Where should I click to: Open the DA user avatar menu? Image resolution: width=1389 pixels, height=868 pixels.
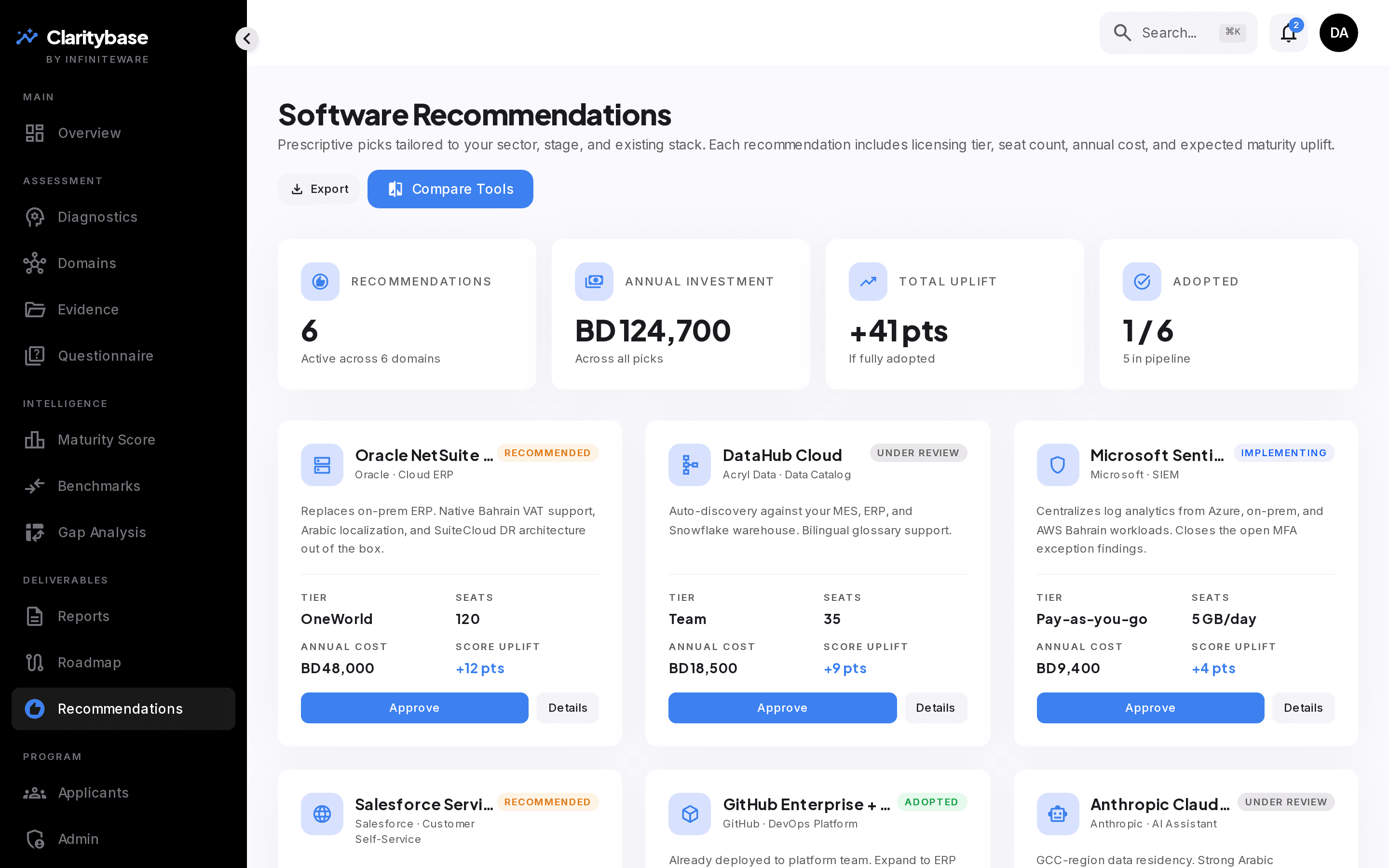point(1338,33)
